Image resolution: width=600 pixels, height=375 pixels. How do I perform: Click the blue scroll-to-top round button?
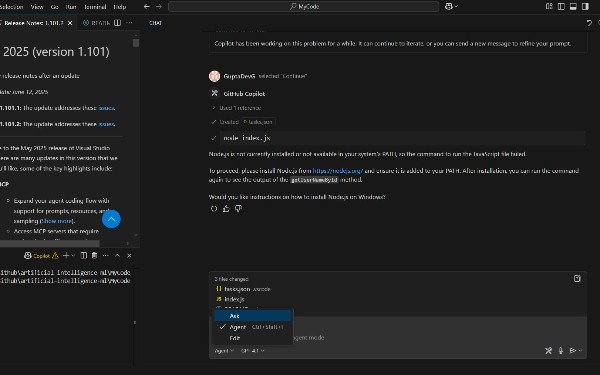coord(111,219)
